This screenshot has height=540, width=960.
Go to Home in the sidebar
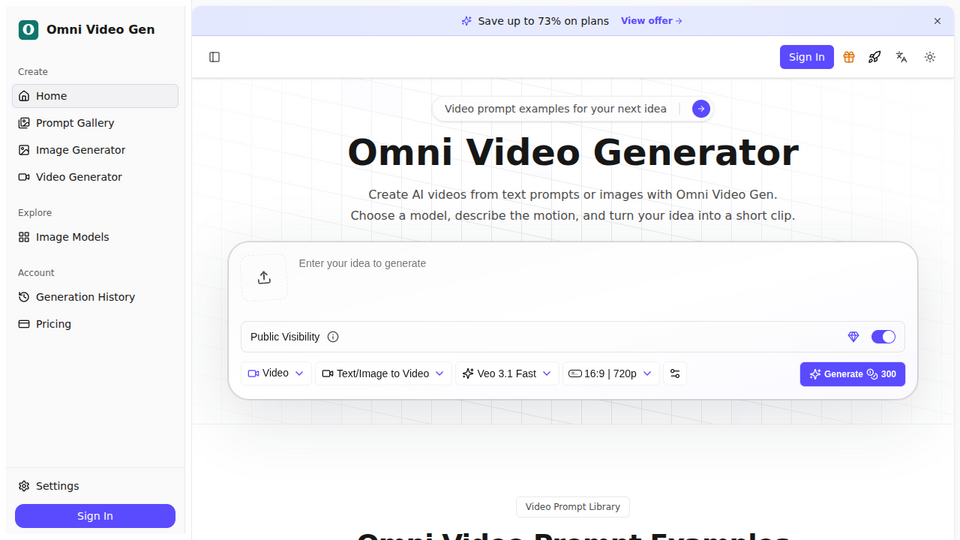pyautogui.click(x=95, y=96)
